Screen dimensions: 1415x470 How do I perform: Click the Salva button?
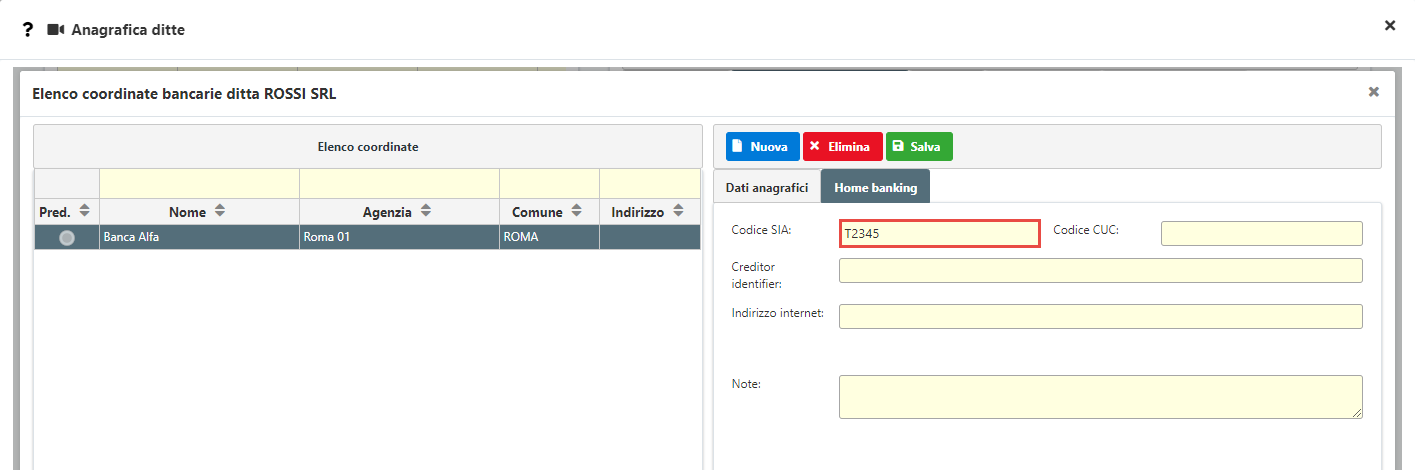pyautogui.click(x=919, y=146)
